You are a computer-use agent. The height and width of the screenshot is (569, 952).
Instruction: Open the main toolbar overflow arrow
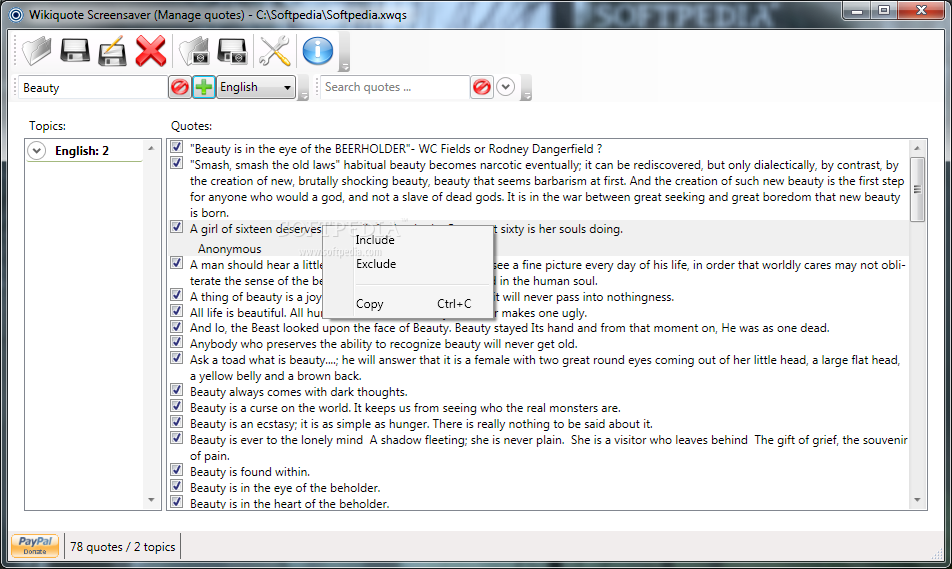(345, 65)
